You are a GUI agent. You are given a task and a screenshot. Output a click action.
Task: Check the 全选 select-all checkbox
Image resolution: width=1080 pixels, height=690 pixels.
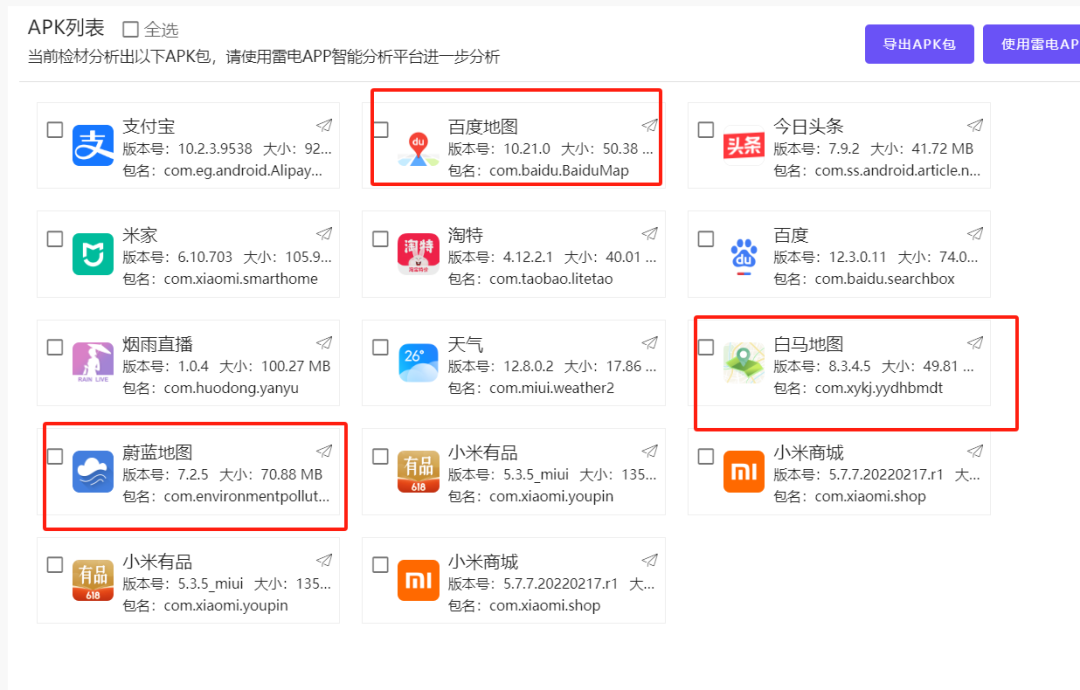click(130, 29)
